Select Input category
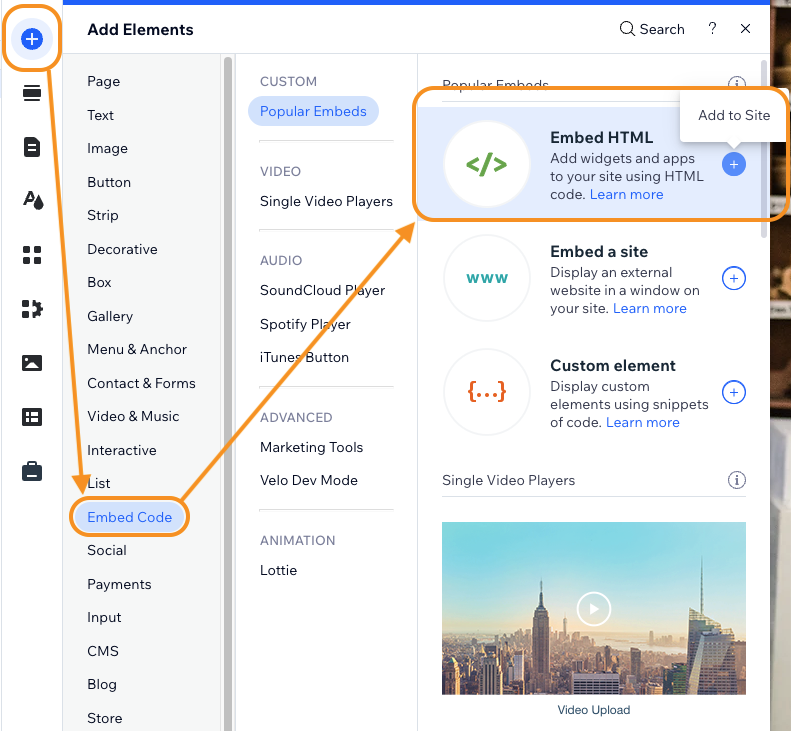The width and height of the screenshot is (791, 731). coord(104,617)
